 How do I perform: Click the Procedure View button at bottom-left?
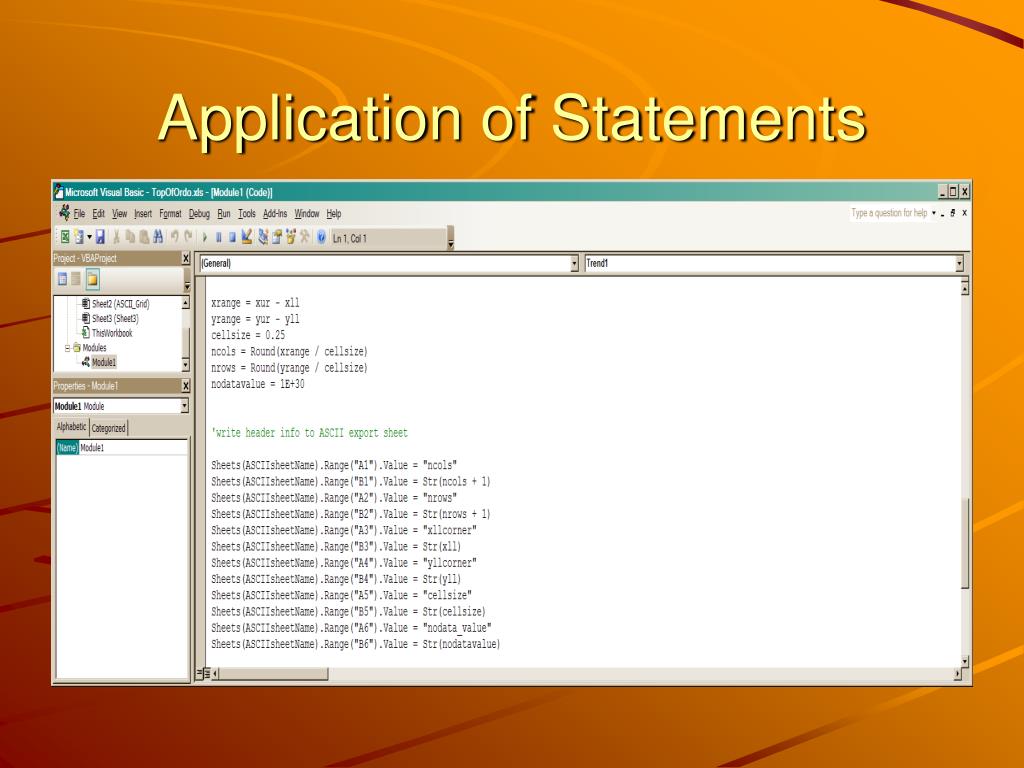click(x=199, y=673)
